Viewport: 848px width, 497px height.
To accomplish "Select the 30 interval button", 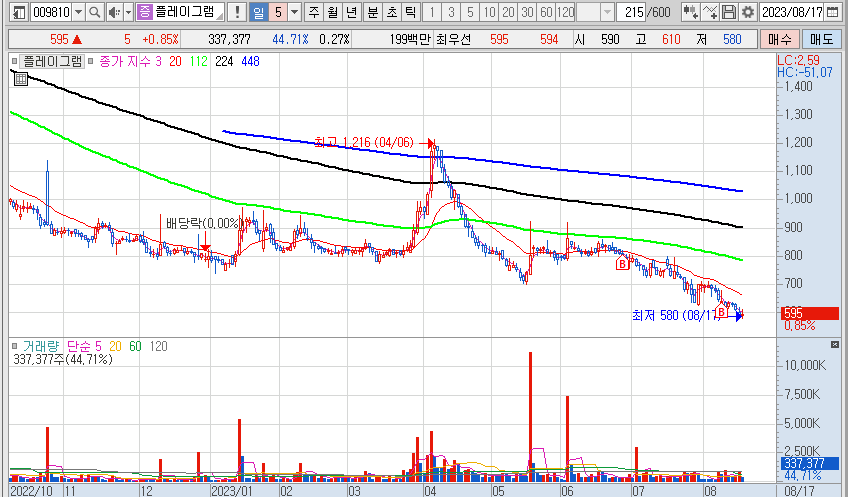I will point(527,12).
